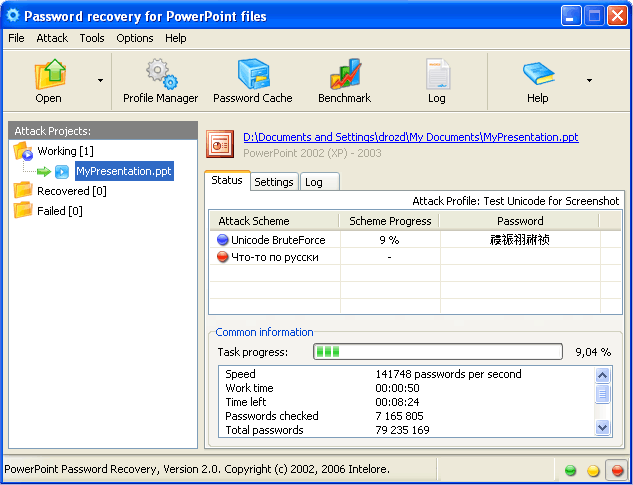
Task: Select the Unicode BruteForce scheme row
Action: click(x=415, y=240)
